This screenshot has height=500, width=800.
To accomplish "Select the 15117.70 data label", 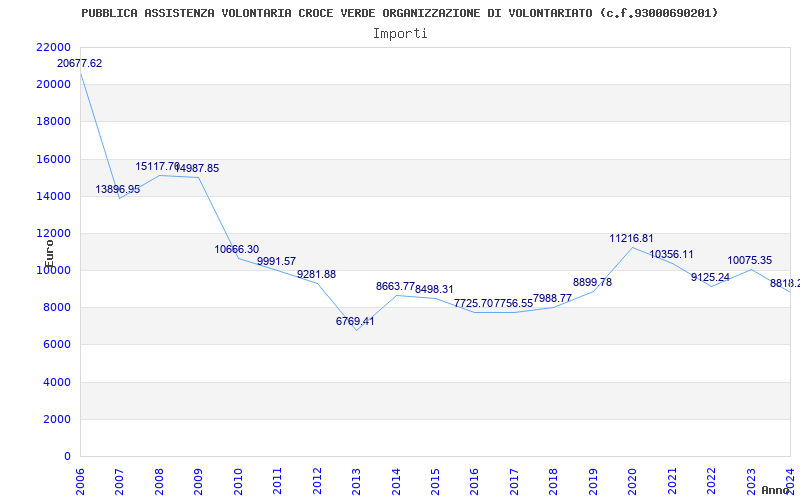I will tap(158, 166).
